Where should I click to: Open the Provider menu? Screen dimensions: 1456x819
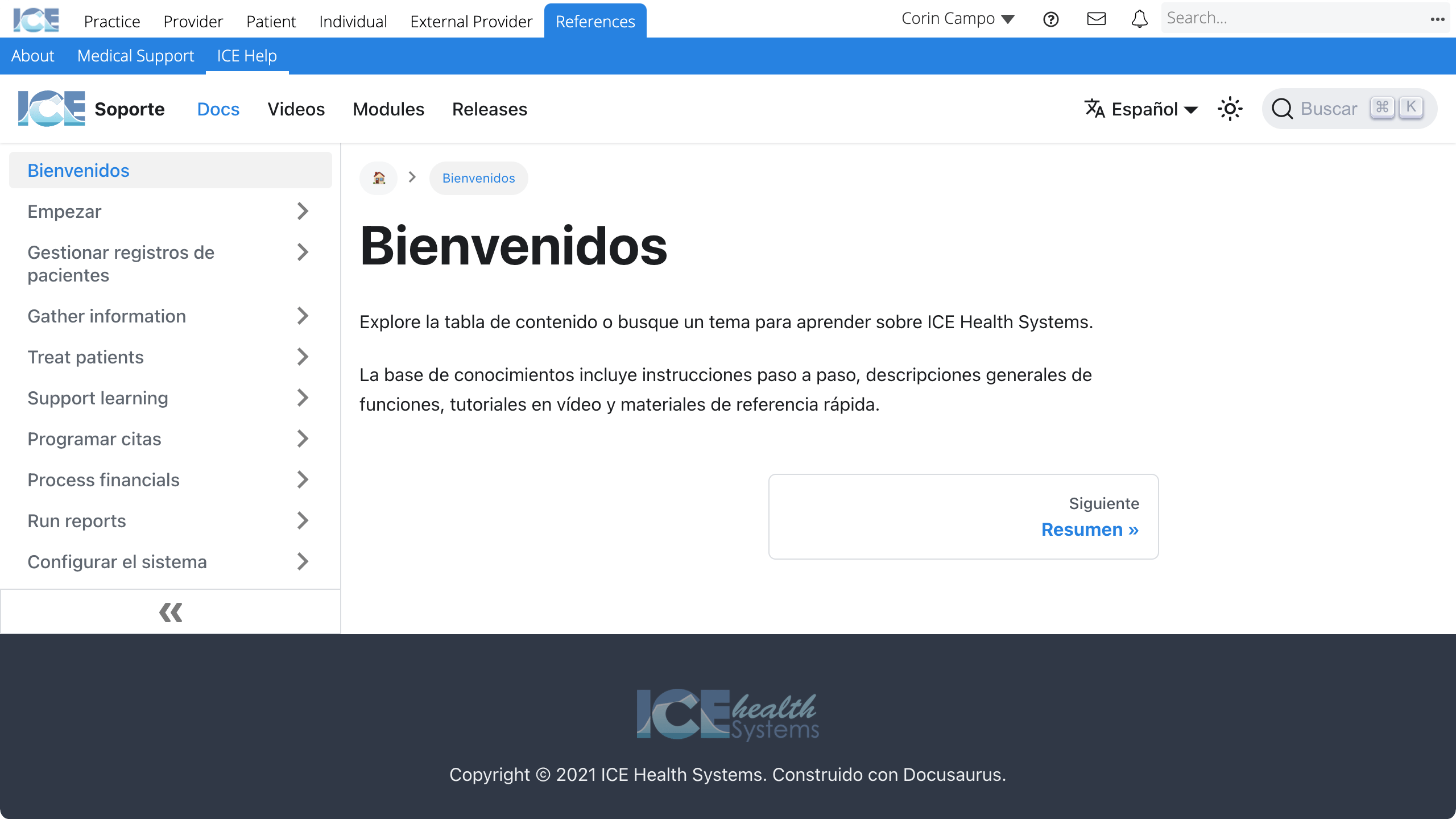pyautogui.click(x=193, y=22)
